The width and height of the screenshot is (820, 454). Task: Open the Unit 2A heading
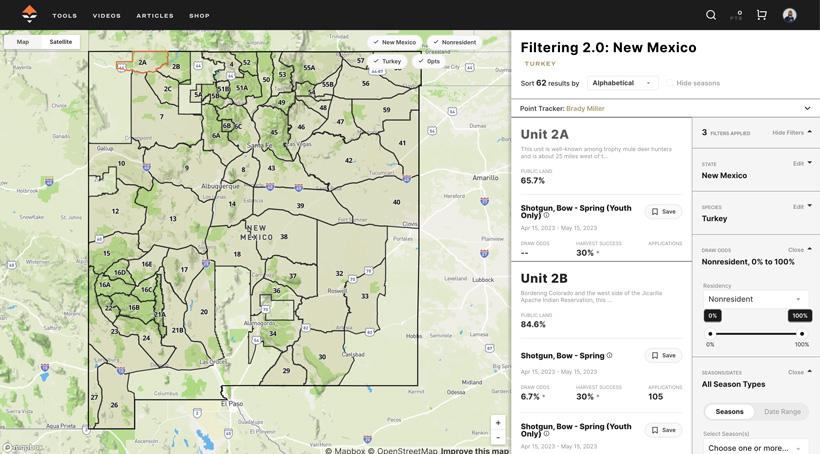(544, 134)
